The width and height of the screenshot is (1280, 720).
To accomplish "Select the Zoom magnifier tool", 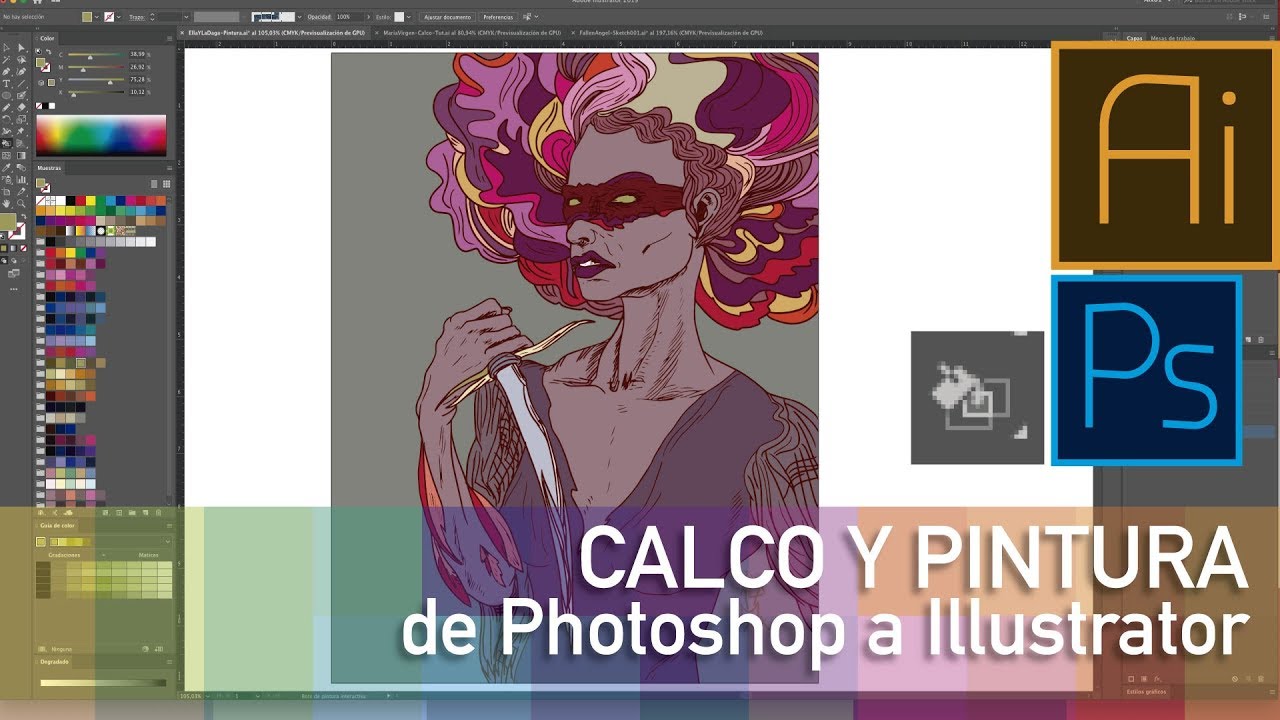I will tap(21, 204).
